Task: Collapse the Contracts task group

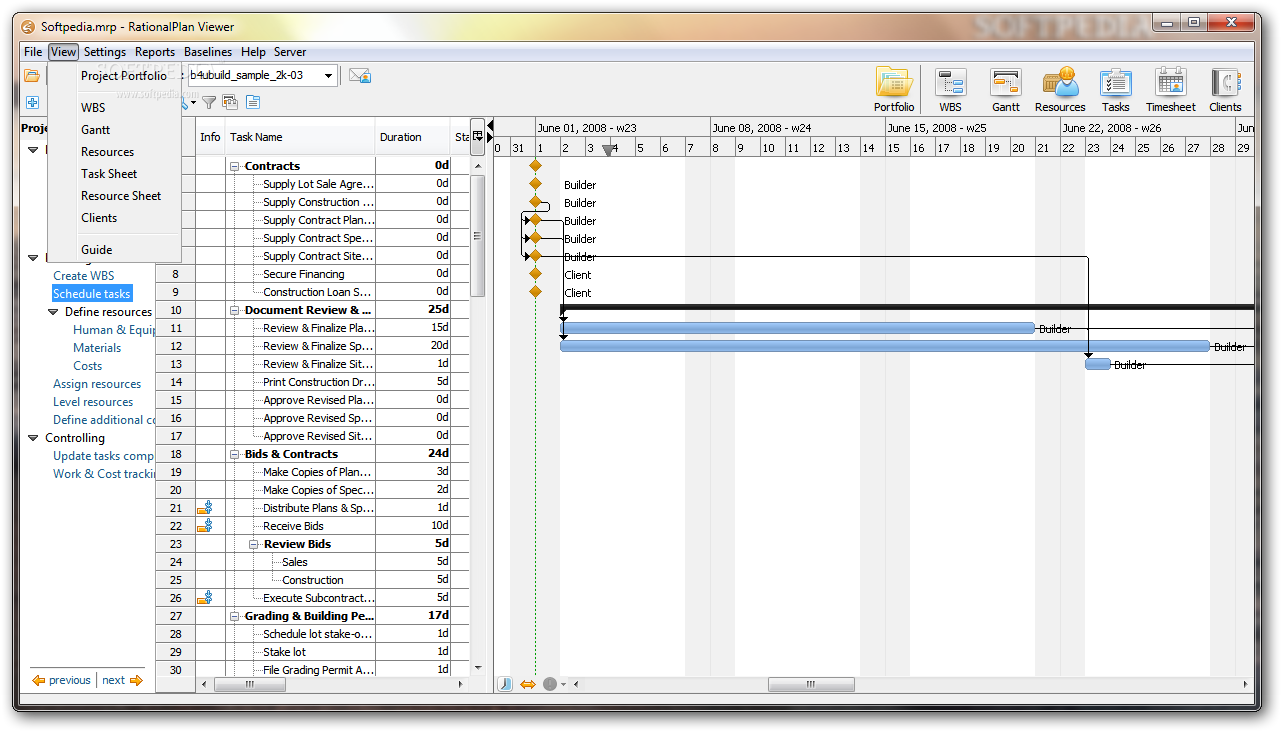Action: [x=235, y=166]
